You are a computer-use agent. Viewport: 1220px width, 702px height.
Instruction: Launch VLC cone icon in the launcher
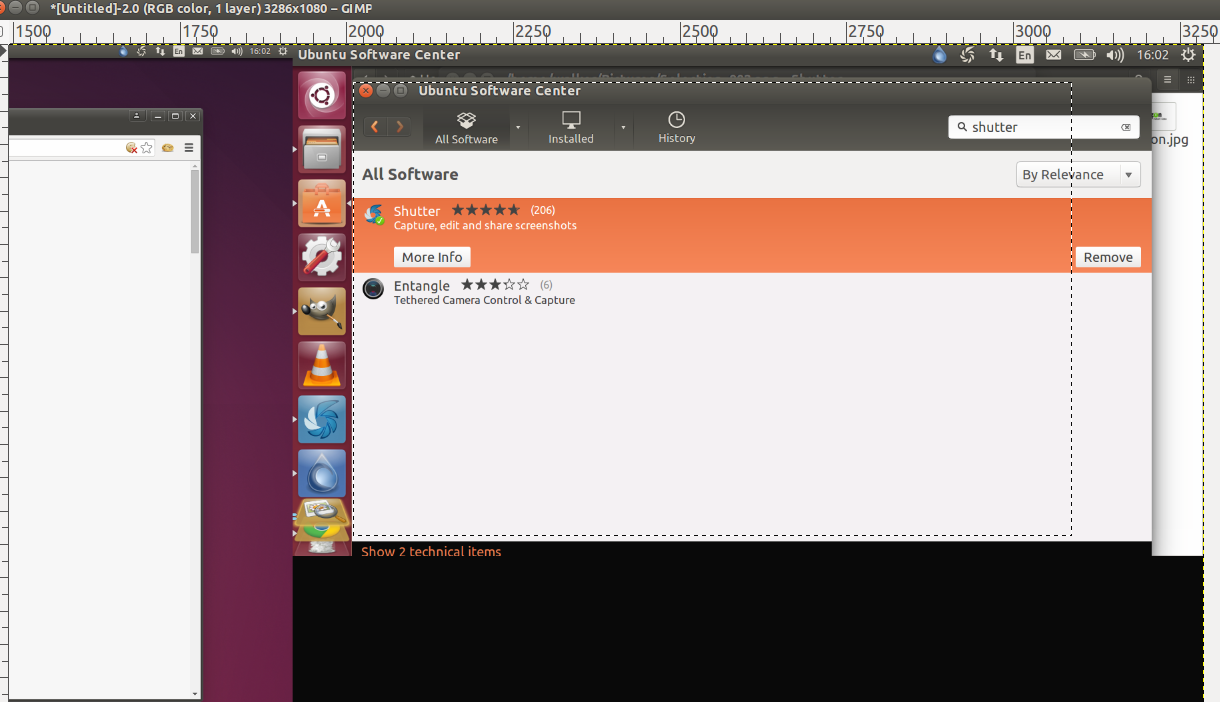pos(322,366)
